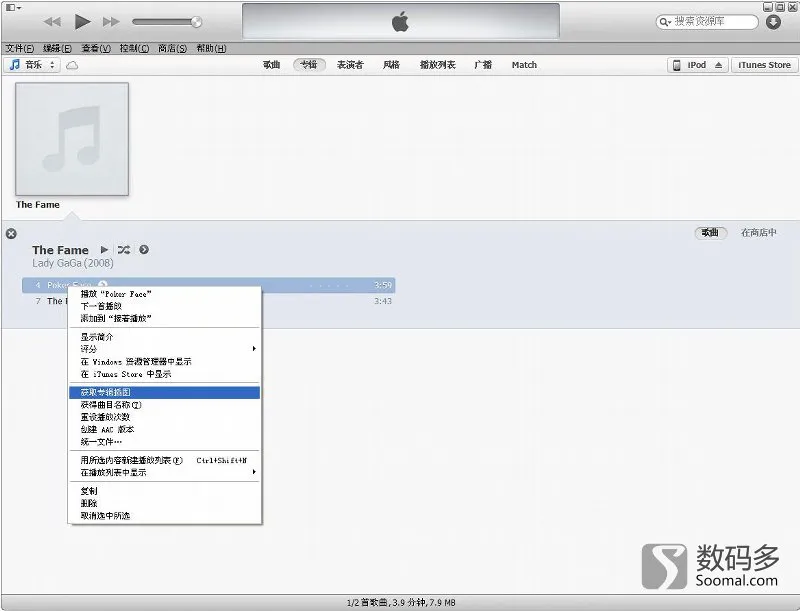This screenshot has width=800, height=611.
Task: Skip ahead with the next track button
Action: [111, 22]
